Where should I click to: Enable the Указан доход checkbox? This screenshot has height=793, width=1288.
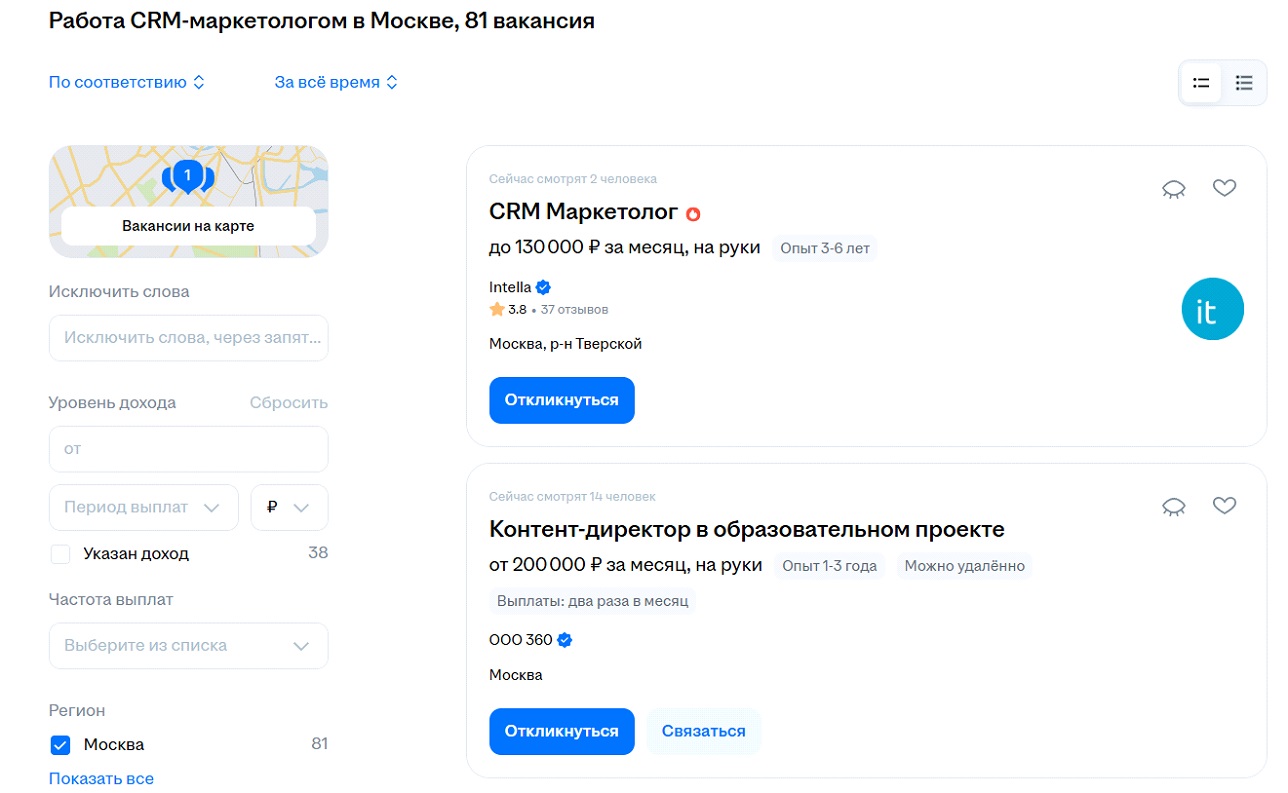(x=60, y=554)
